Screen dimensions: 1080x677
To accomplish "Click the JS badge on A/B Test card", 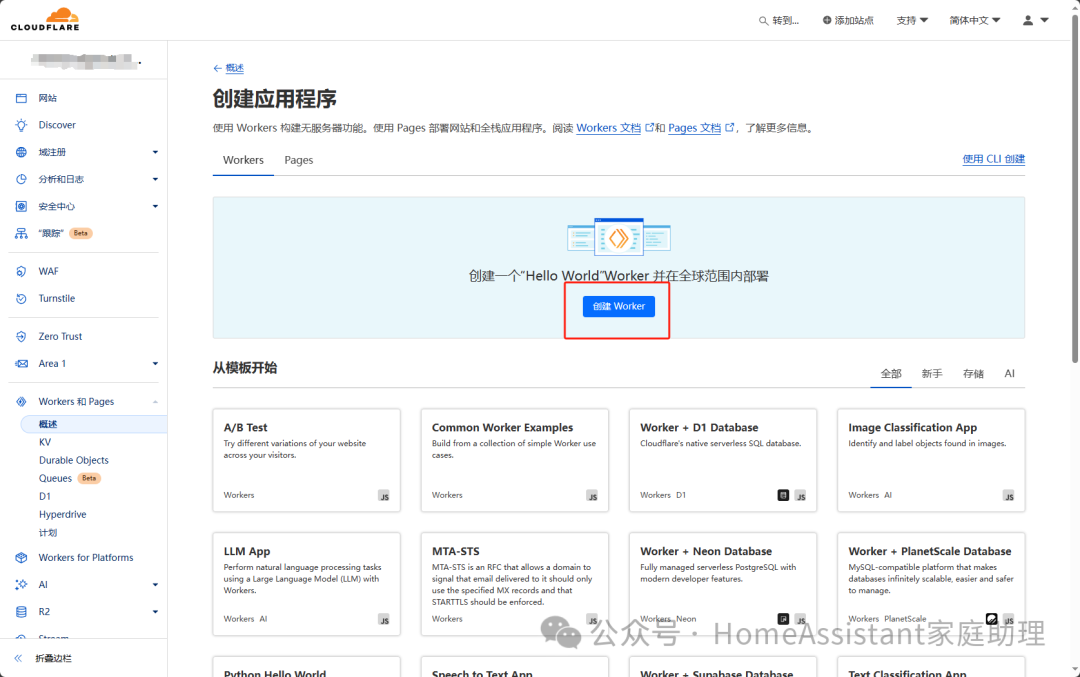I will tap(384, 496).
